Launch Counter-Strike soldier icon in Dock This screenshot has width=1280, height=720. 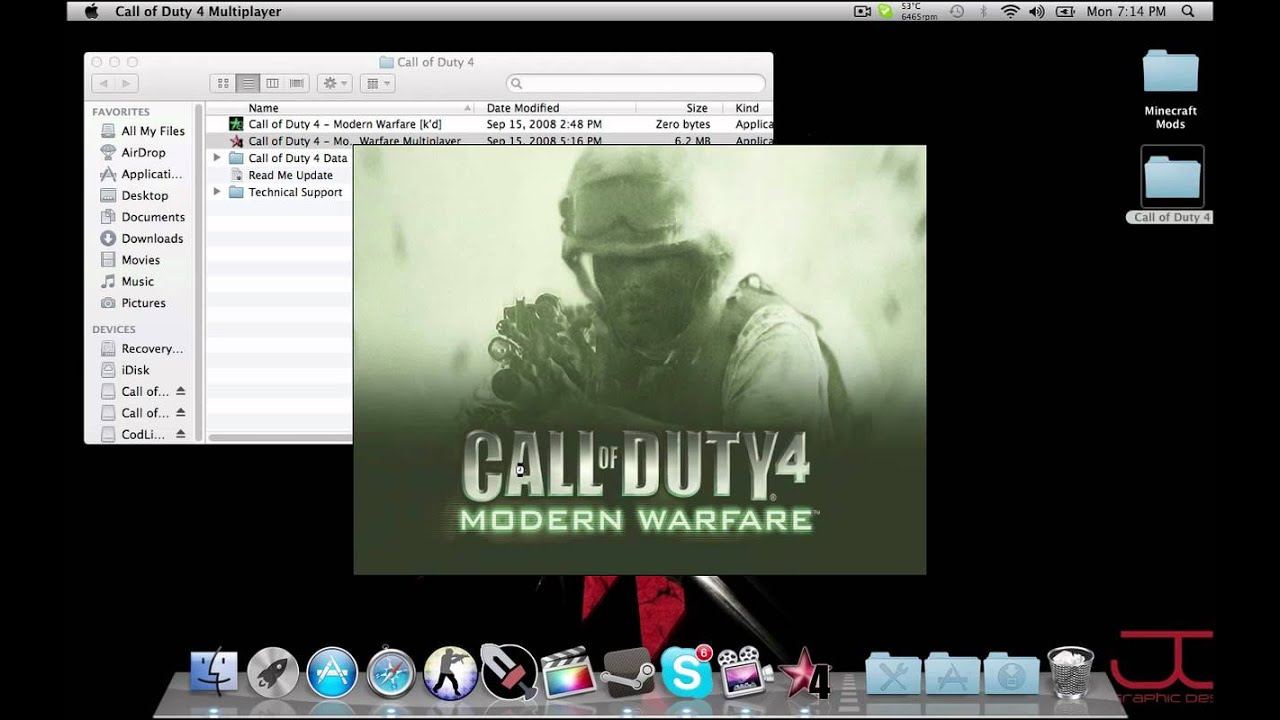pyautogui.click(x=449, y=673)
